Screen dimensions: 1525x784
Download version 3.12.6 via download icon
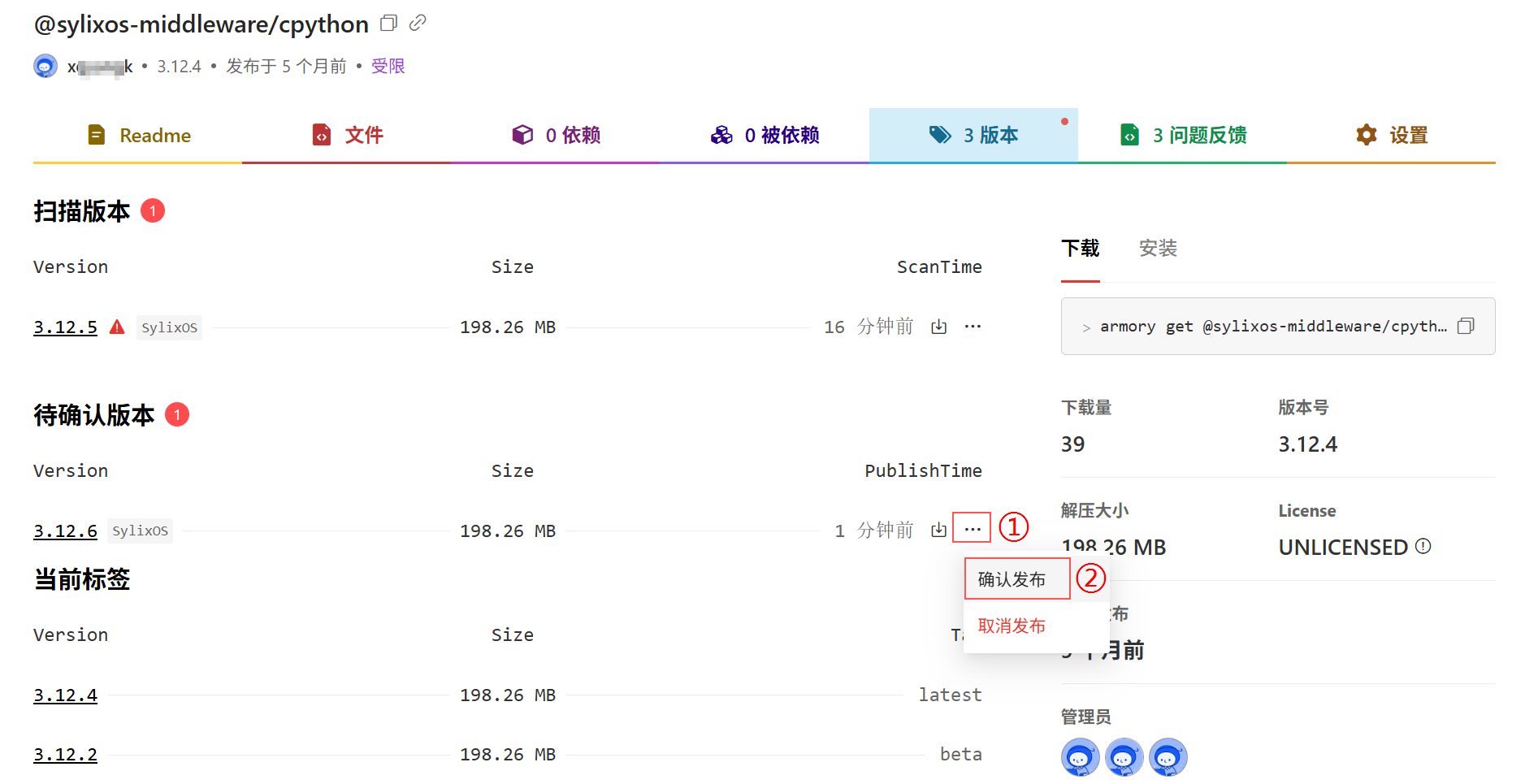tap(939, 531)
